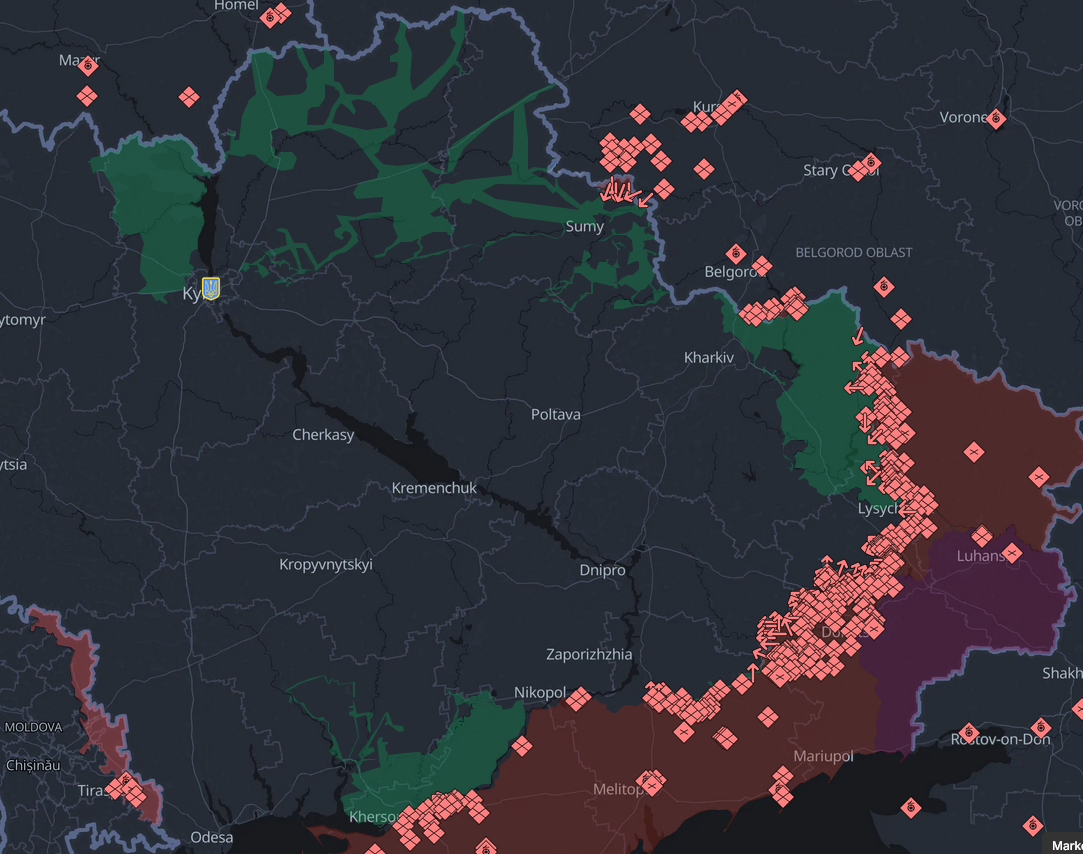Click the Zaporizhzhia city label
The image size is (1083, 854).
pyautogui.click(x=588, y=654)
